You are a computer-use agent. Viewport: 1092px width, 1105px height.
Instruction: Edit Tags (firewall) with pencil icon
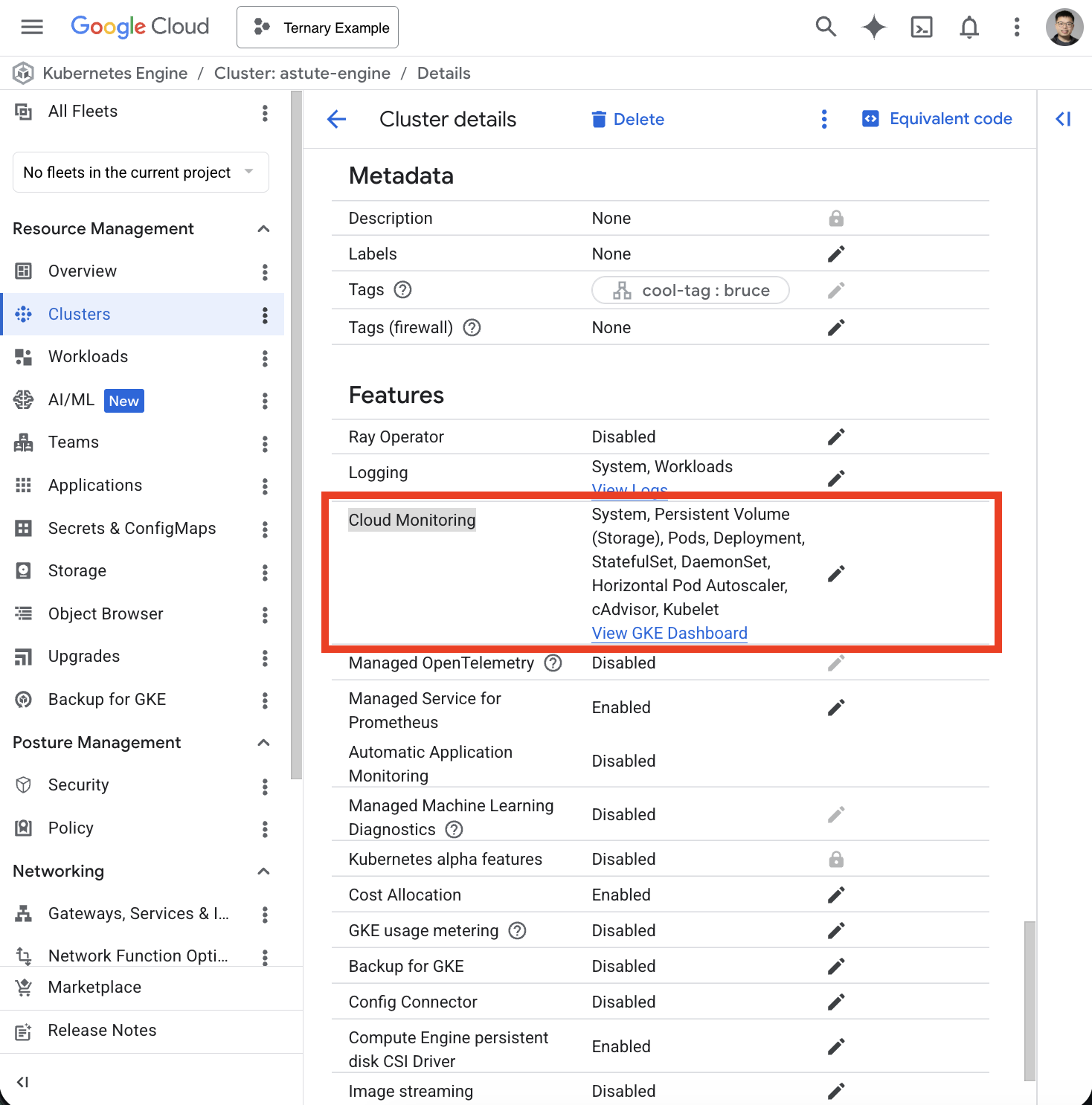[x=836, y=328]
